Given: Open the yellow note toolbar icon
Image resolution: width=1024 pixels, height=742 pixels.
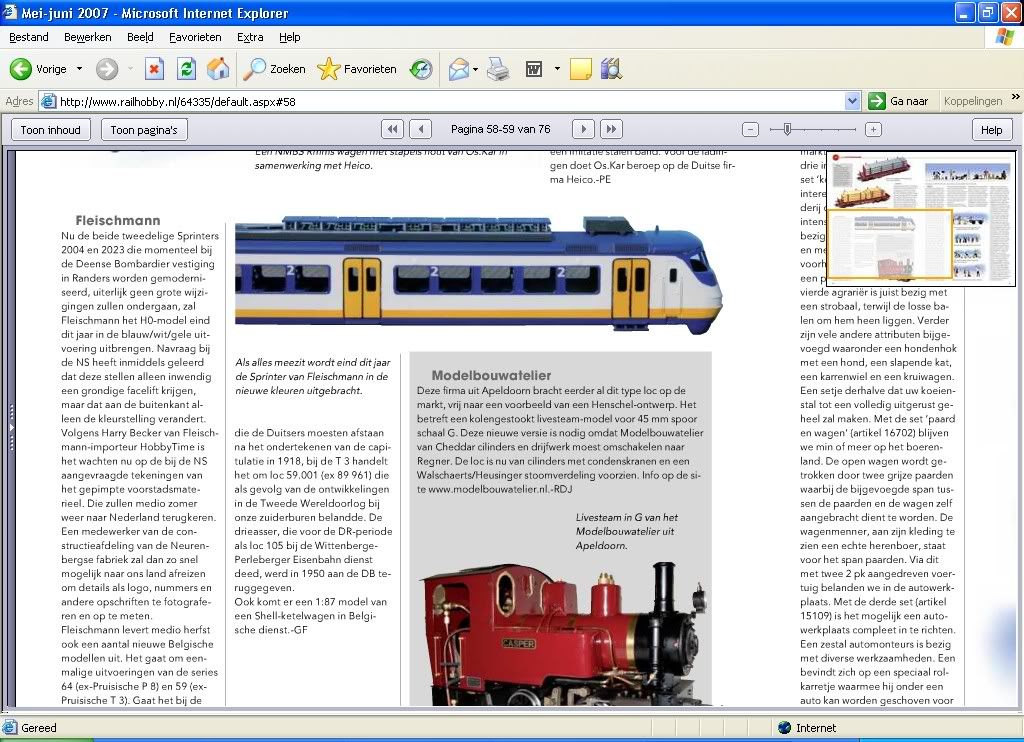Looking at the screenshot, I should tap(581, 69).
